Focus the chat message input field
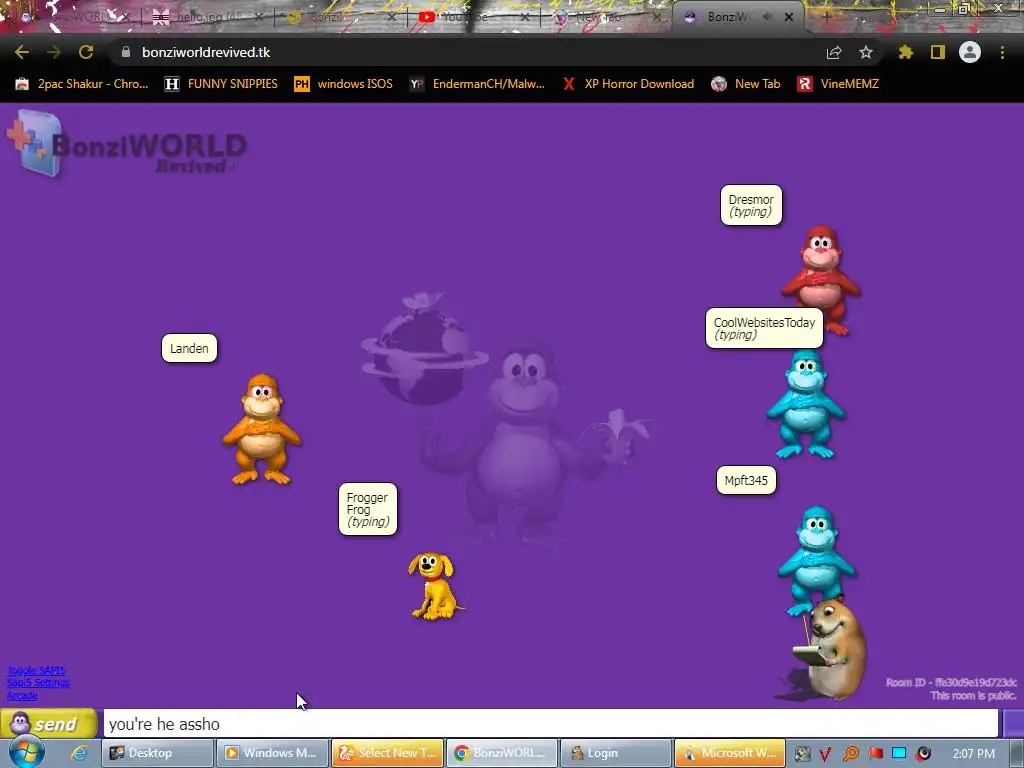1024x768 pixels. point(551,724)
